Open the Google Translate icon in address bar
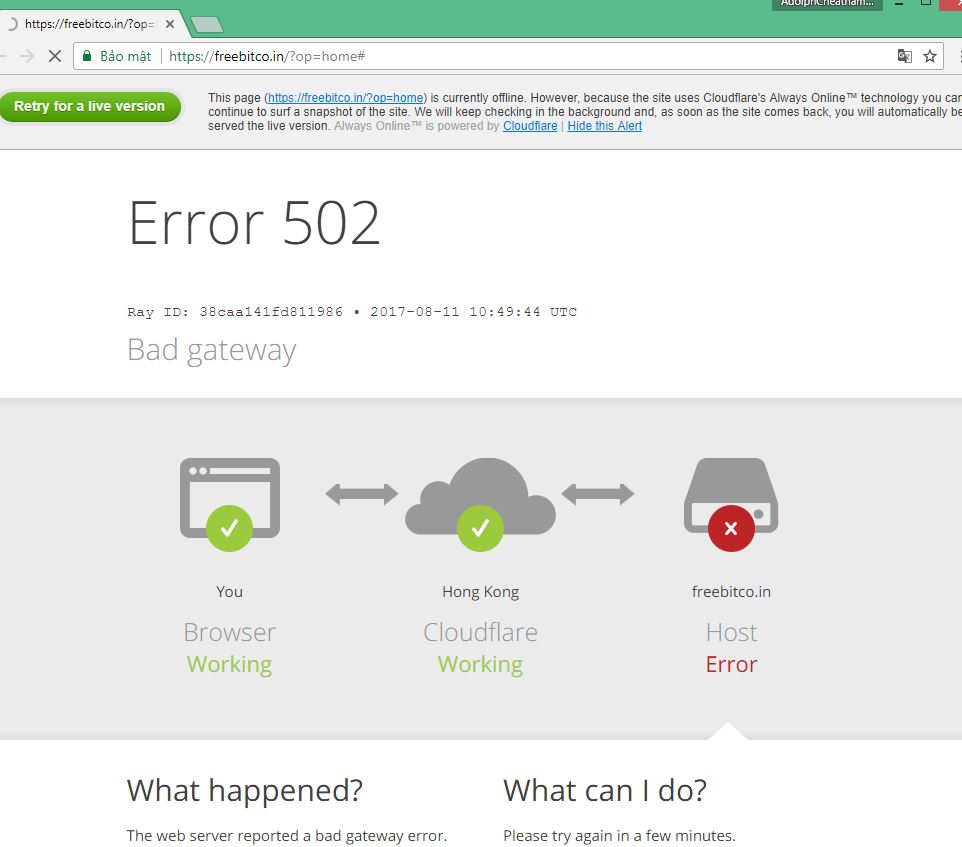 point(904,56)
